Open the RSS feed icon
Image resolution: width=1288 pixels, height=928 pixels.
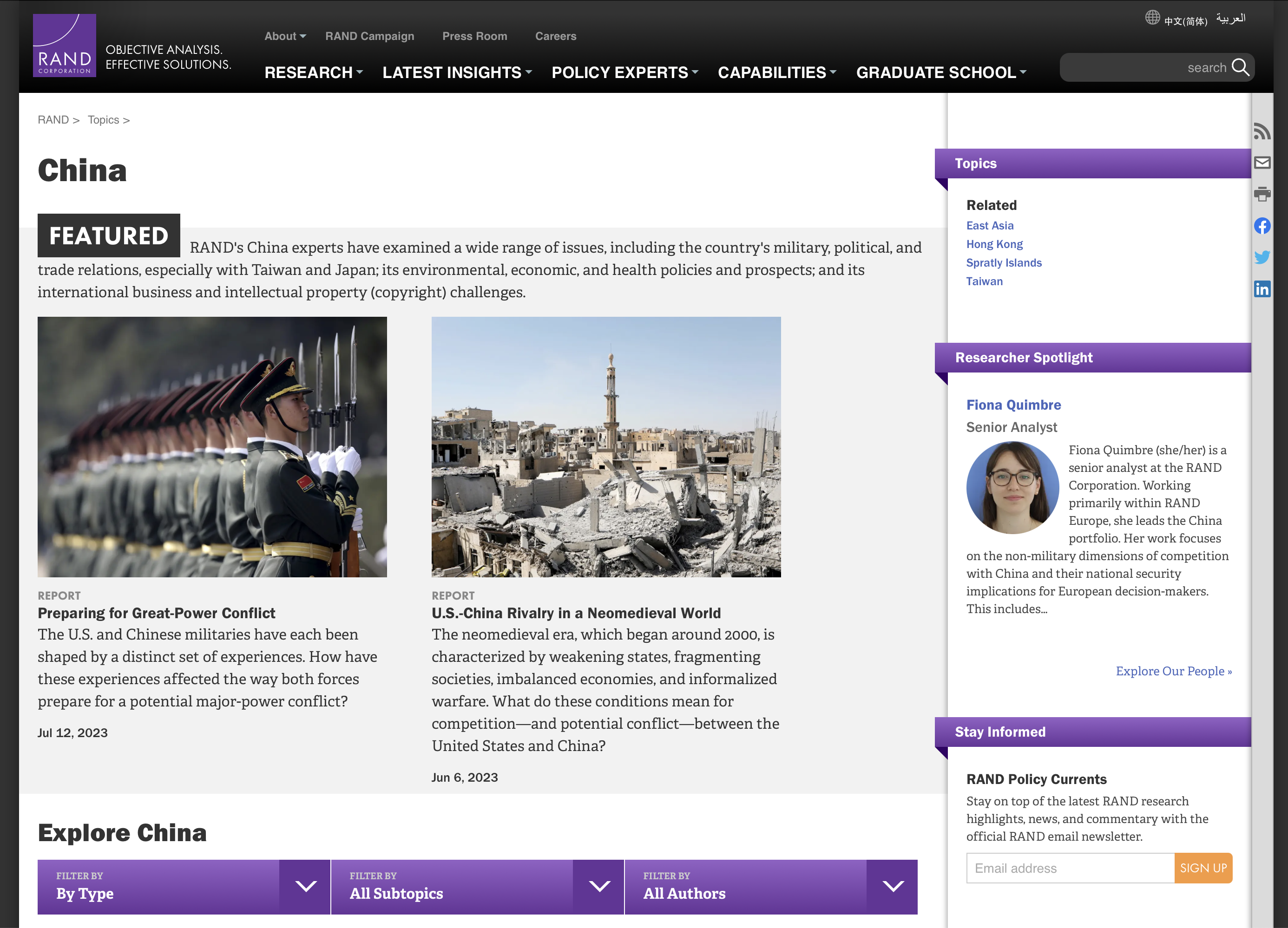click(x=1262, y=132)
